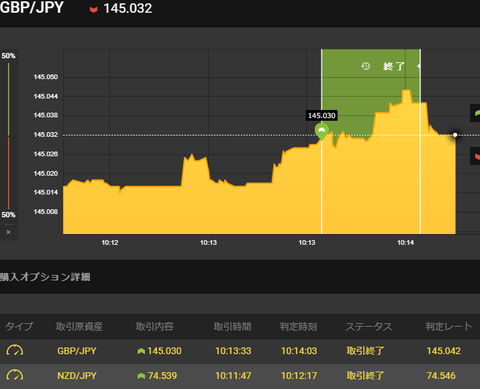The image size is (480, 389).
Task: Click the 10:12:17 judgment time cell
Action: click(299, 376)
